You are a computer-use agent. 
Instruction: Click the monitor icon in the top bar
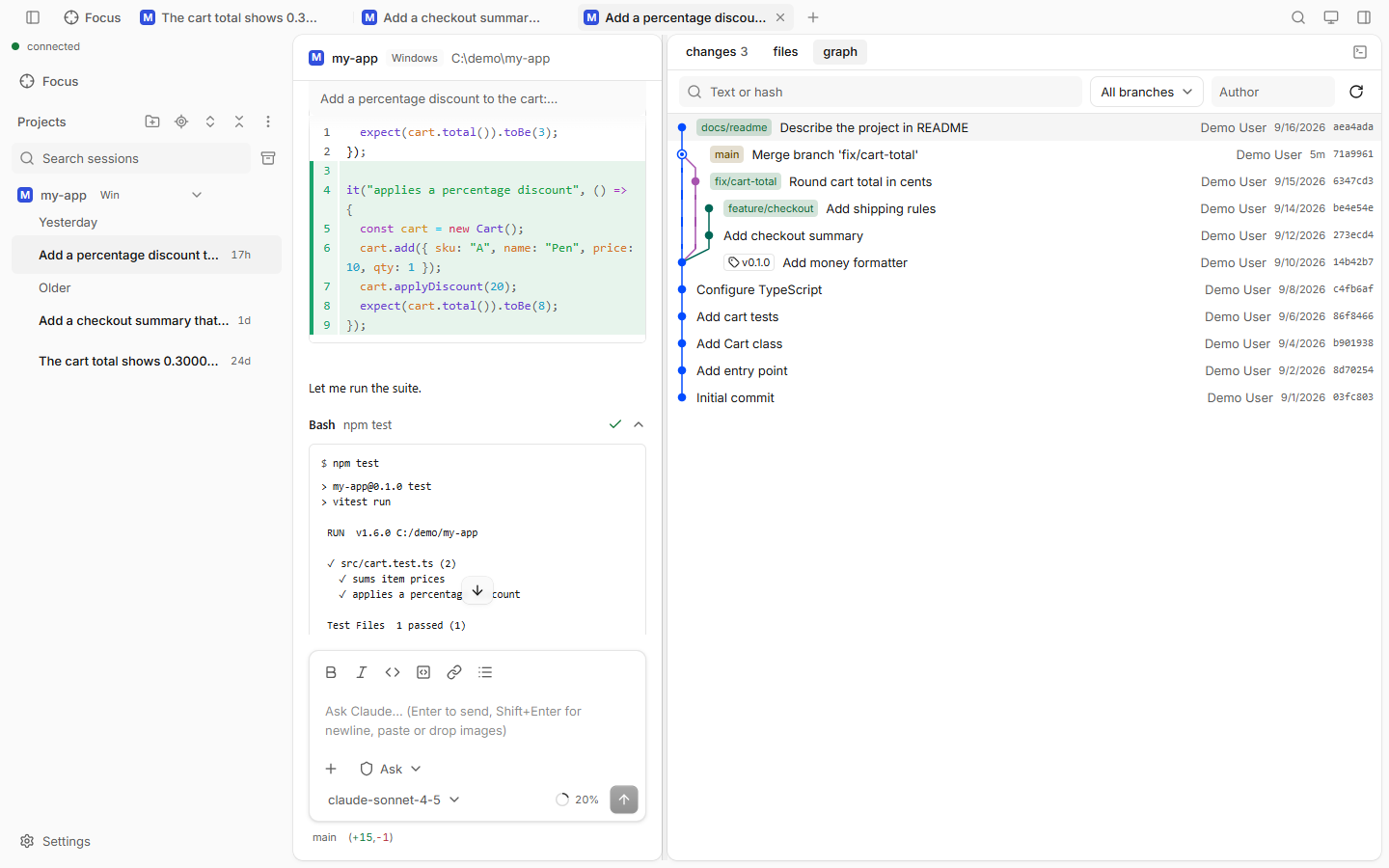tap(1331, 17)
